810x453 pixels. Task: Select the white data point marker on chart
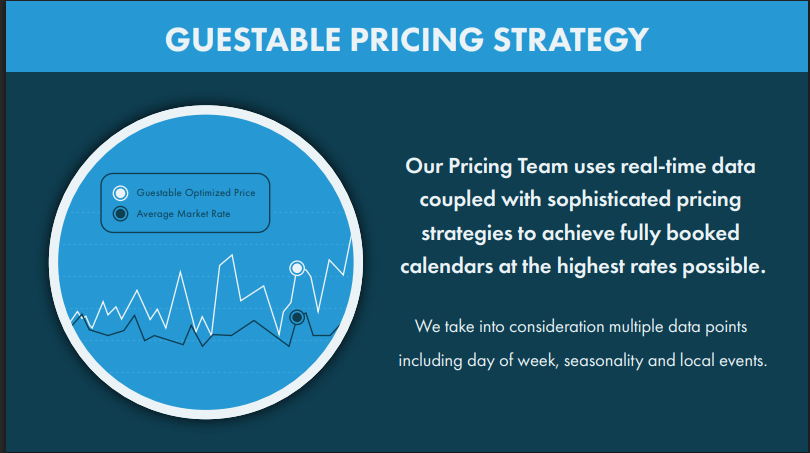coord(297,268)
